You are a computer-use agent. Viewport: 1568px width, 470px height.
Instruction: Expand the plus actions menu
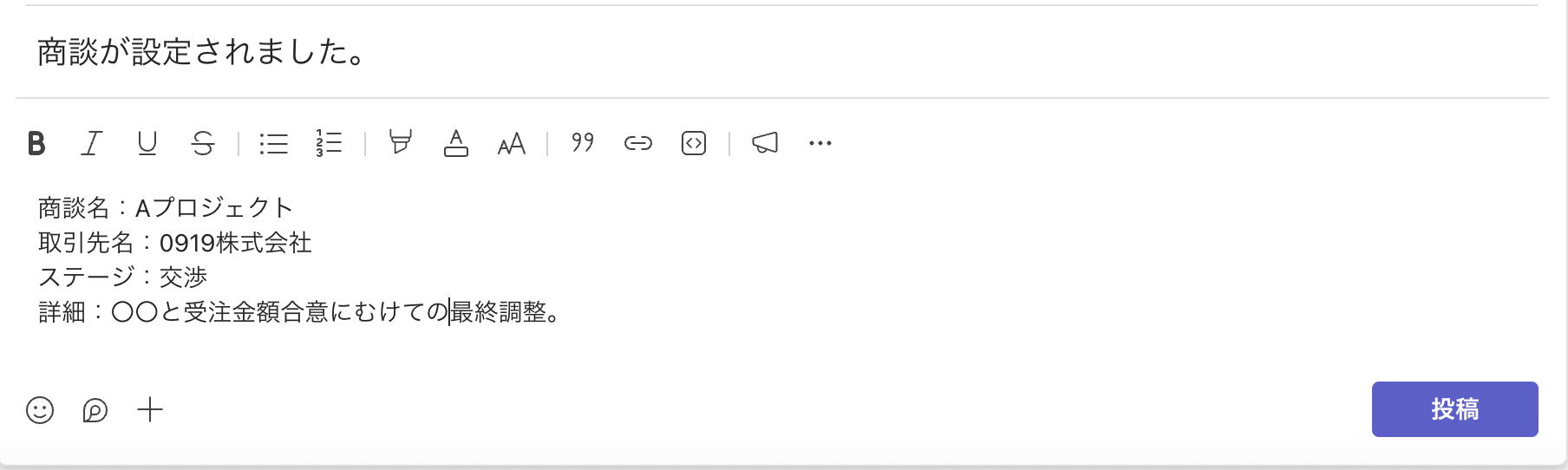[x=150, y=410]
